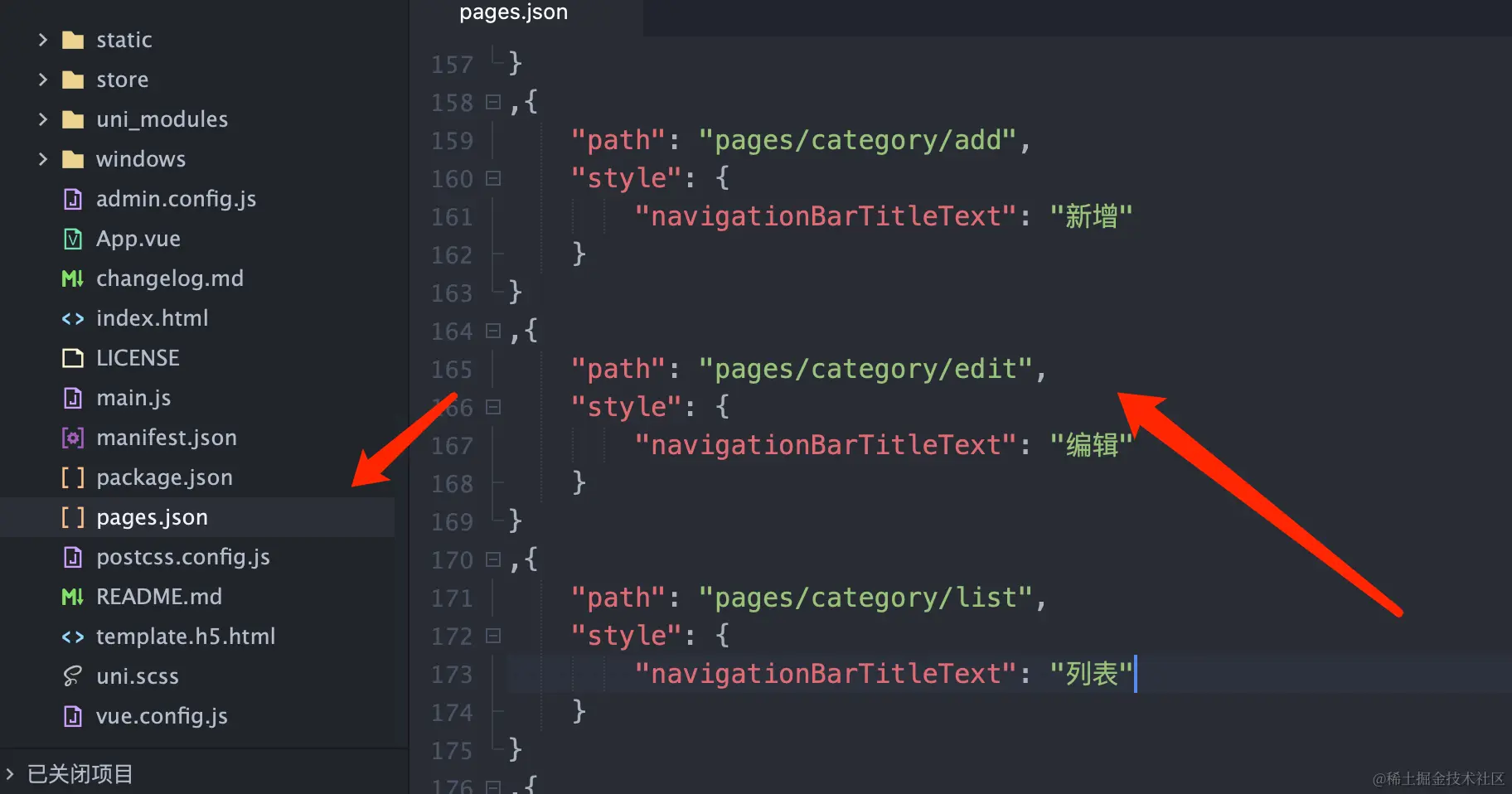Expand the static folder
Screen dimensions: 1512x794
(43, 39)
